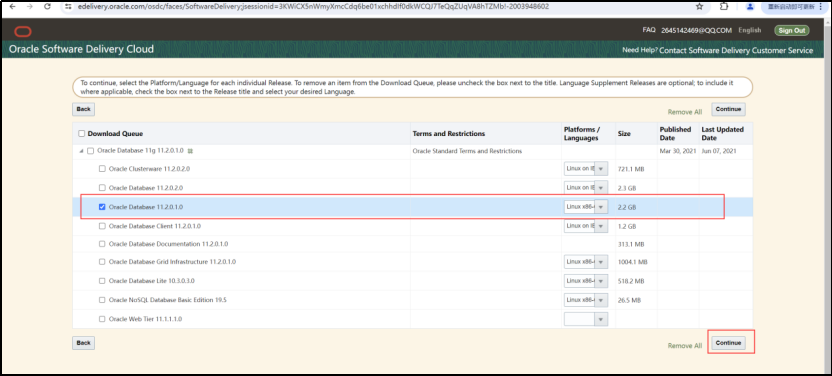
Task: Click the 26.5 MB size value
Action: click(x=629, y=300)
